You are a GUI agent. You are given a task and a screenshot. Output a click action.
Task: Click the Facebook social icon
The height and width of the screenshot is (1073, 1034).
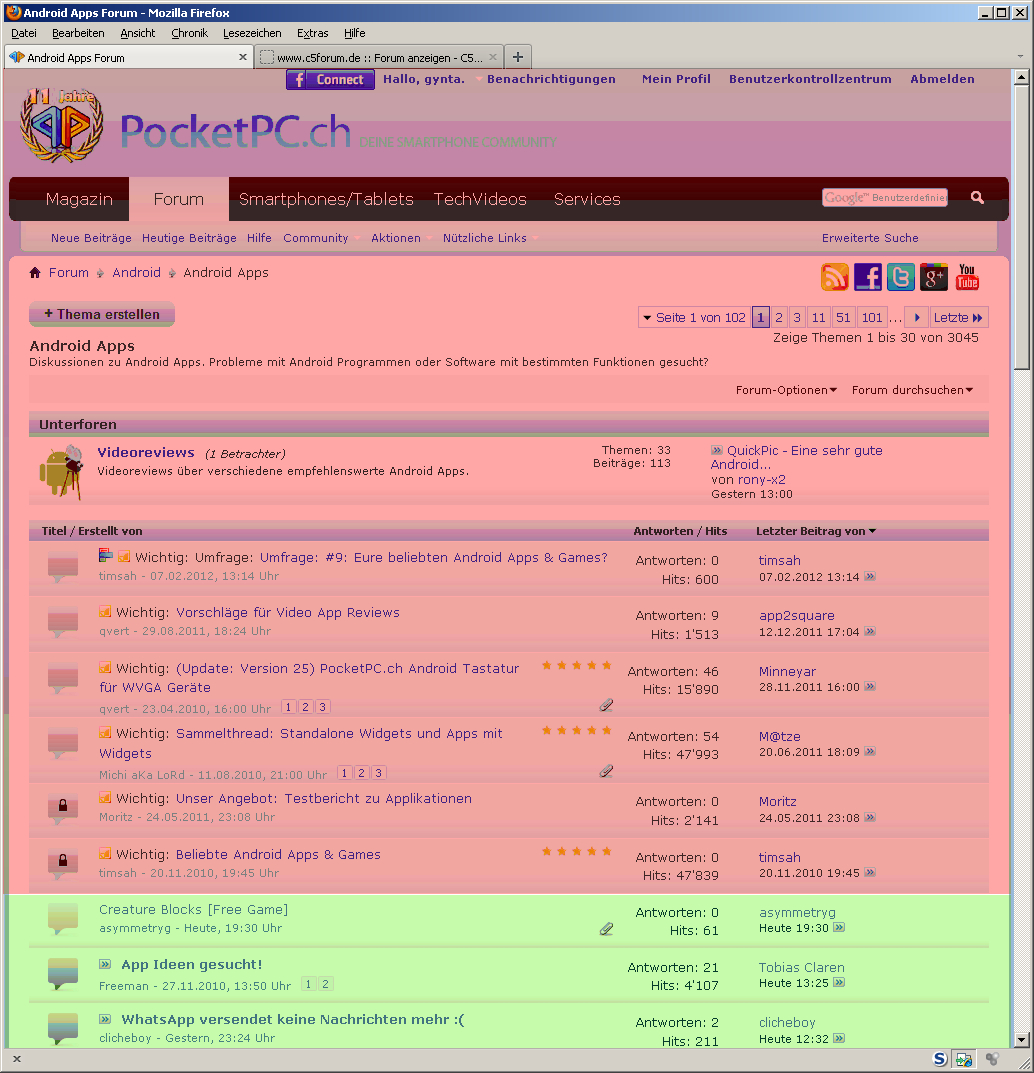(x=868, y=277)
